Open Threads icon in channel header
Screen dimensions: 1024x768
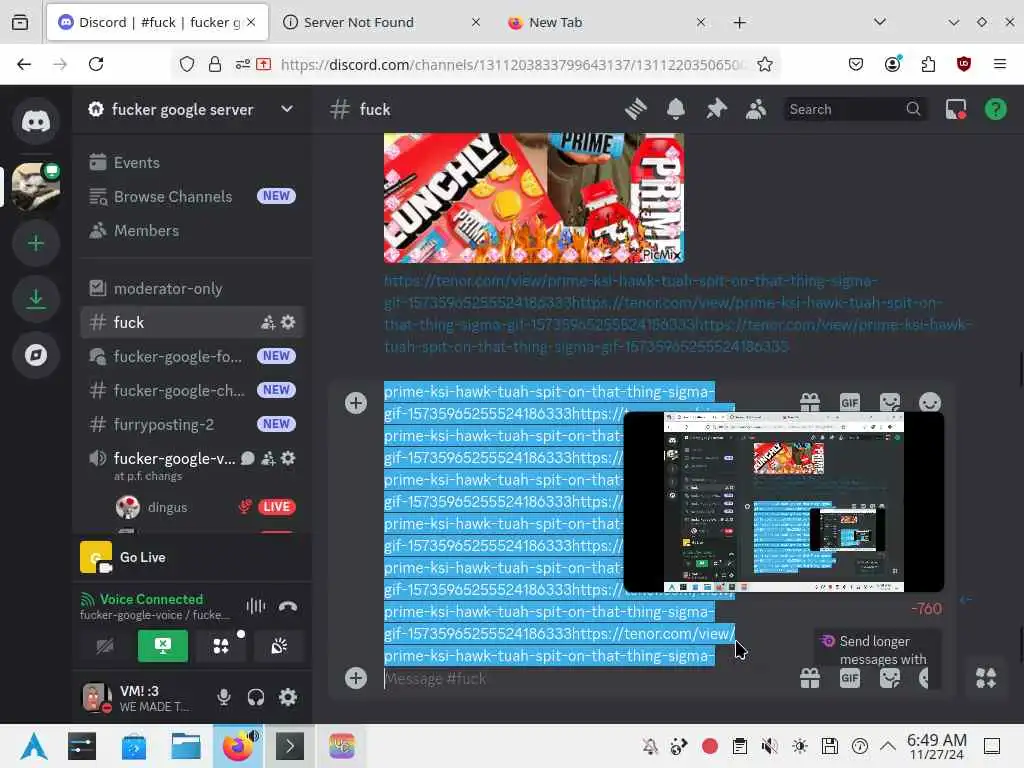635,109
